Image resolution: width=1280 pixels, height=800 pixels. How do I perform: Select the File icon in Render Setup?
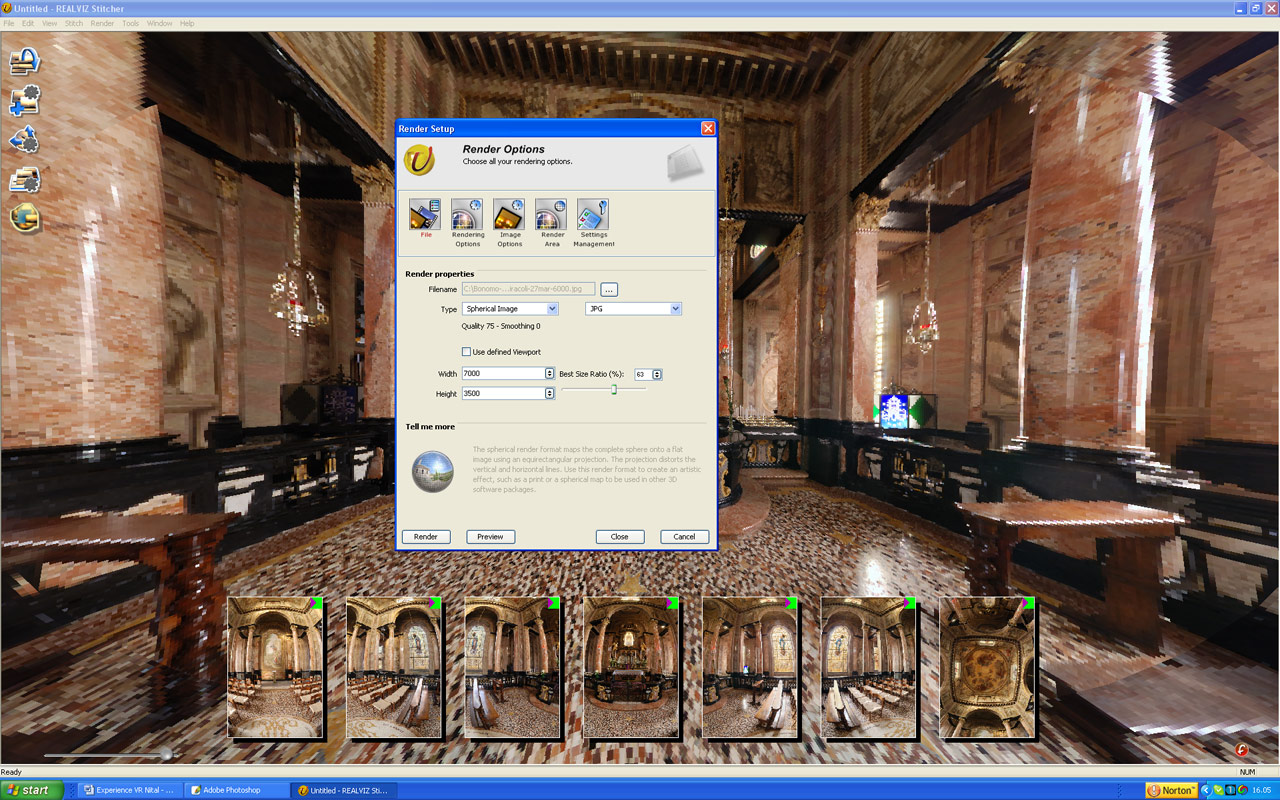pyautogui.click(x=425, y=216)
